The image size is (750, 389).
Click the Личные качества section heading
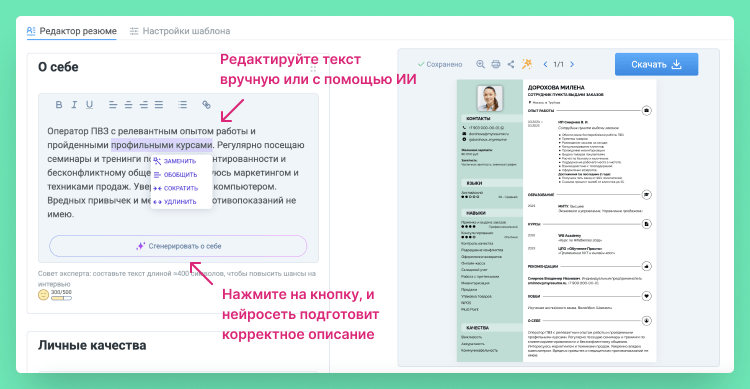[92, 345]
